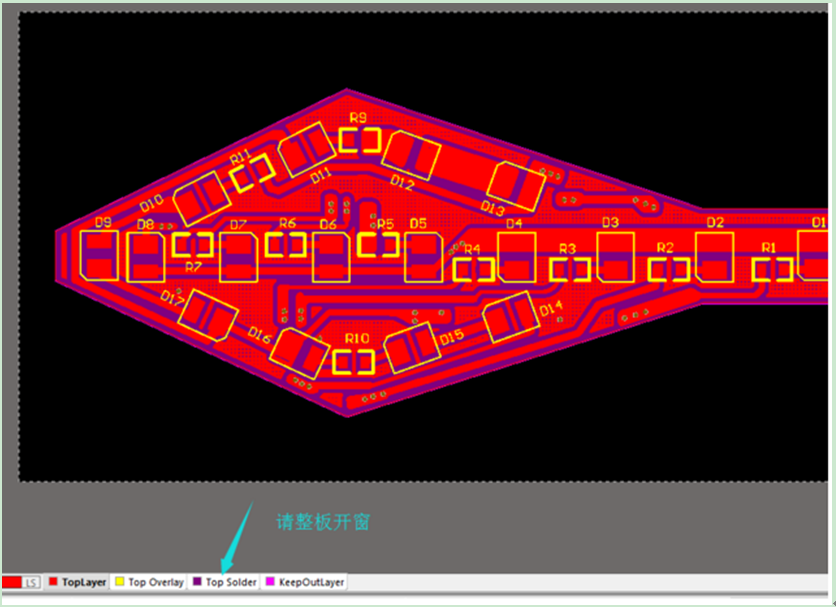Click the red current layer color swatch
The width and height of the screenshot is (836, 607).
12,582
